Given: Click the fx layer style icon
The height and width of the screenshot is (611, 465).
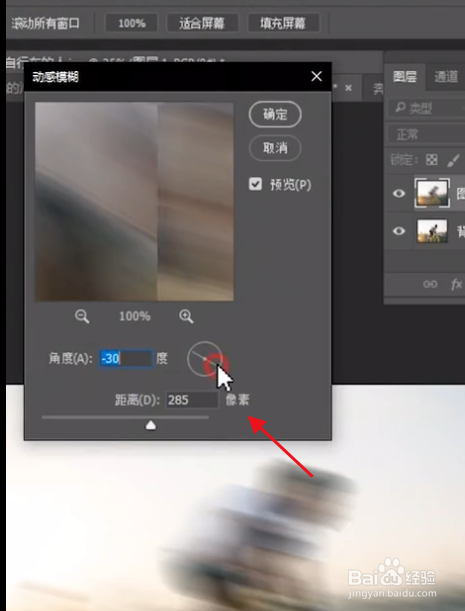Looking at the screenshot, I should coord(456,284).
